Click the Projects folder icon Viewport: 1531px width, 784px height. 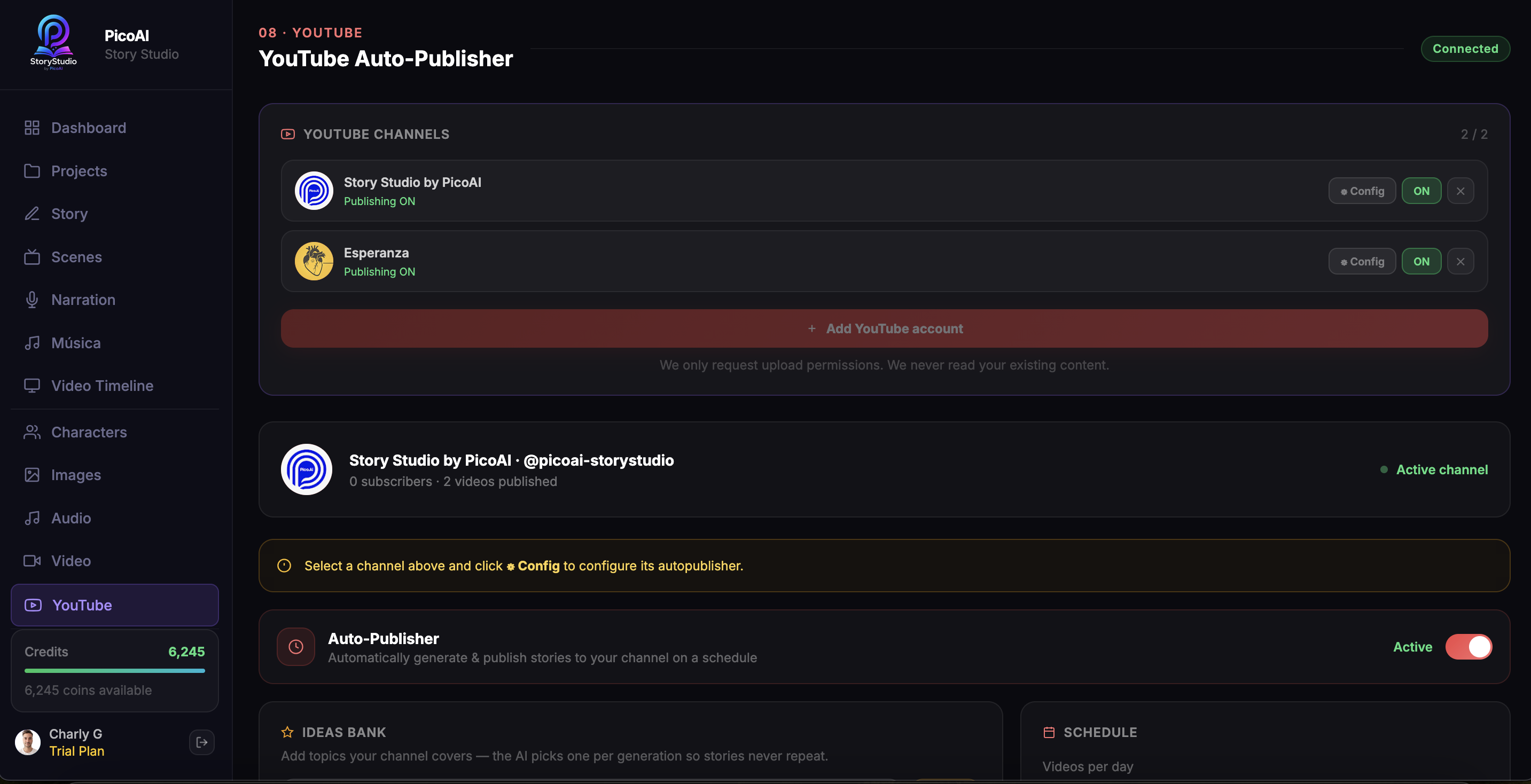(32, 171)
